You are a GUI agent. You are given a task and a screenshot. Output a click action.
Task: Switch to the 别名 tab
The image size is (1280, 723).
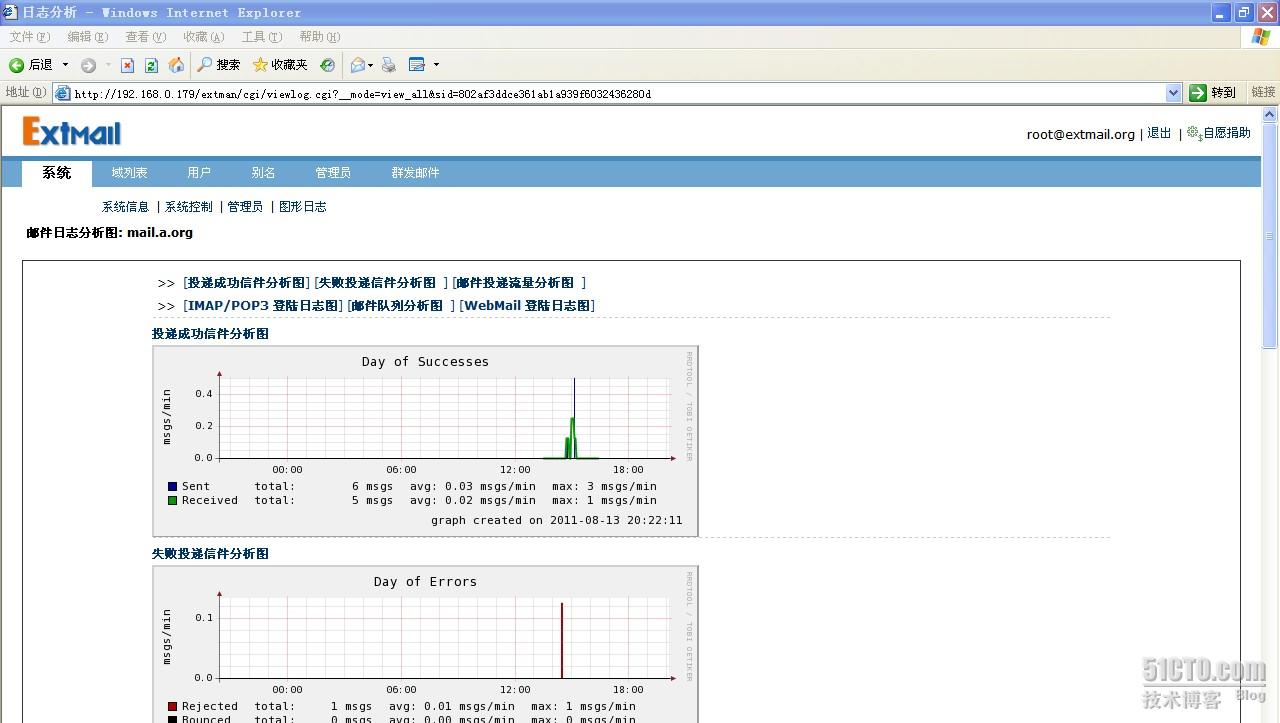(x=263, y=173)
